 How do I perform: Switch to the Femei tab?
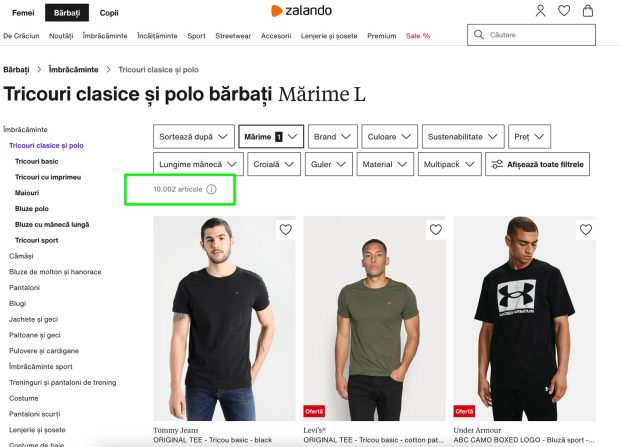[x=23, y=13]
